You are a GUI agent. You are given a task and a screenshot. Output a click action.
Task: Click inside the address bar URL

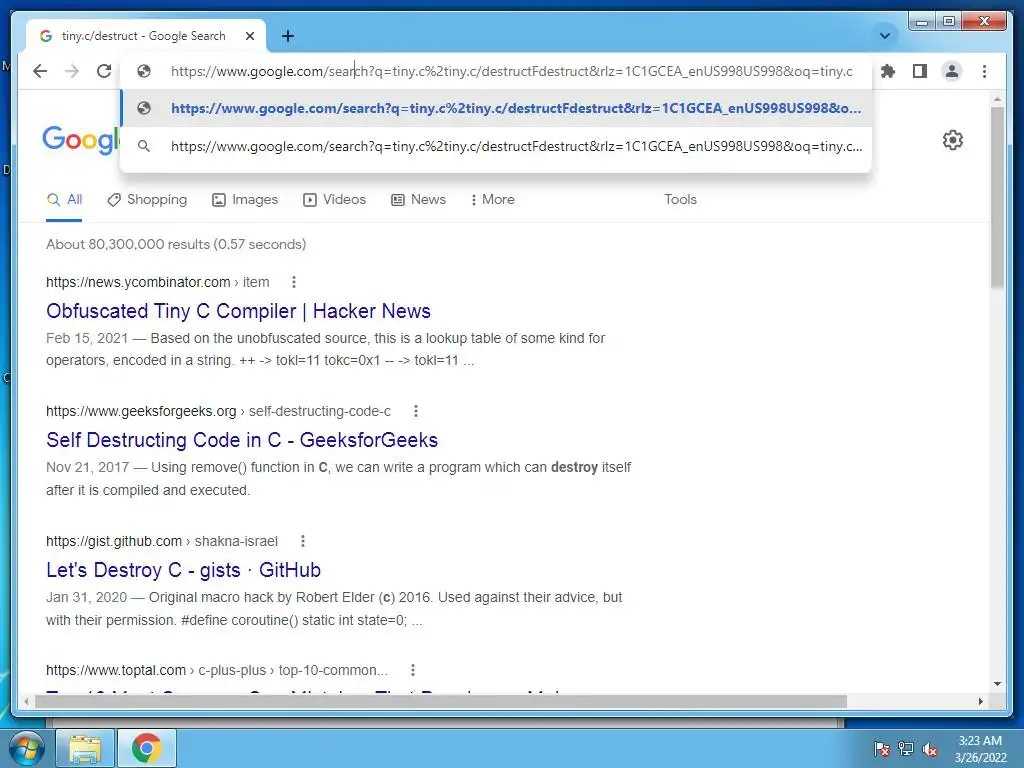point(511,71)
